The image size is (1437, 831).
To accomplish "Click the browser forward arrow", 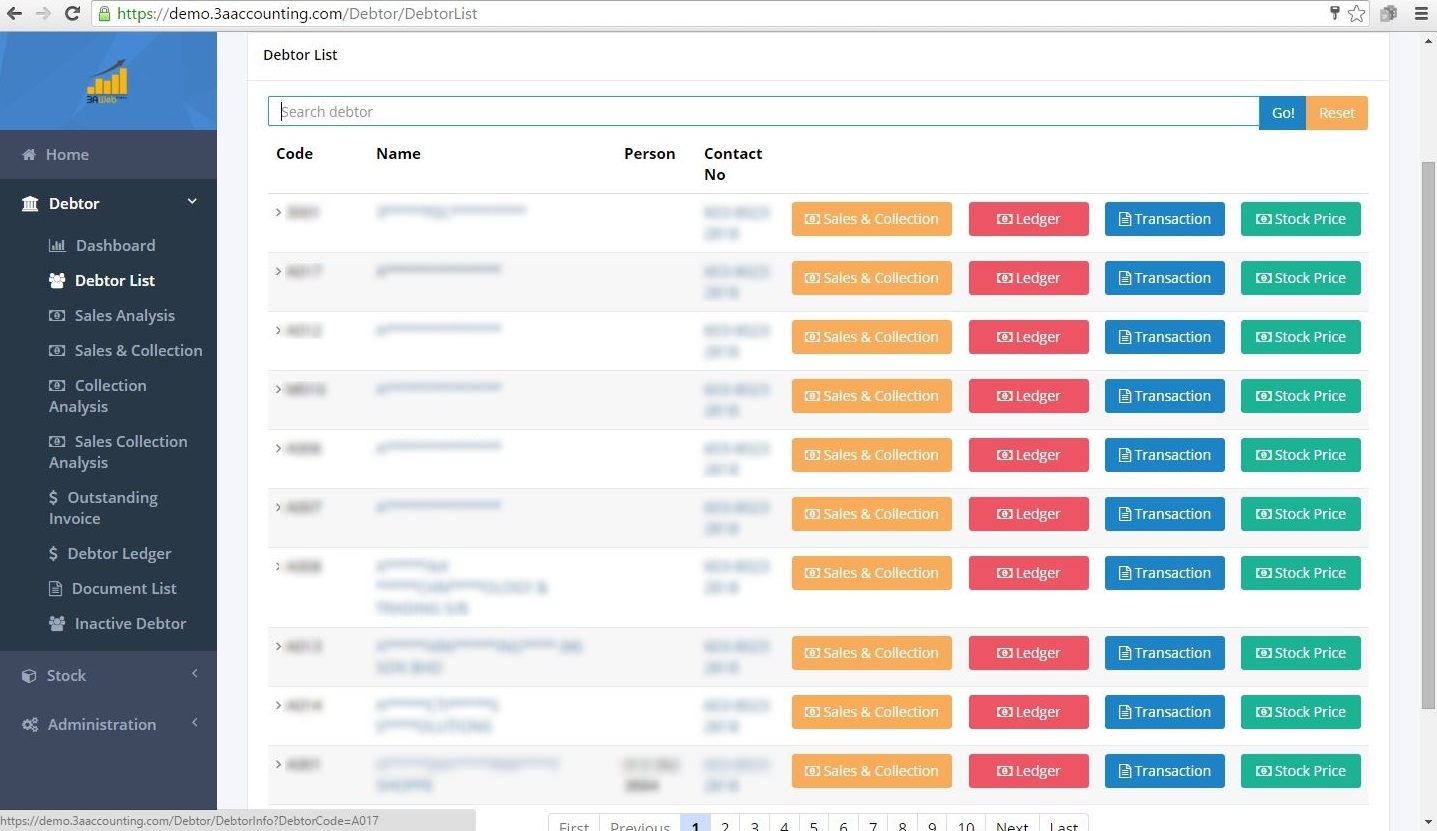I will click(x=43, y=14).
